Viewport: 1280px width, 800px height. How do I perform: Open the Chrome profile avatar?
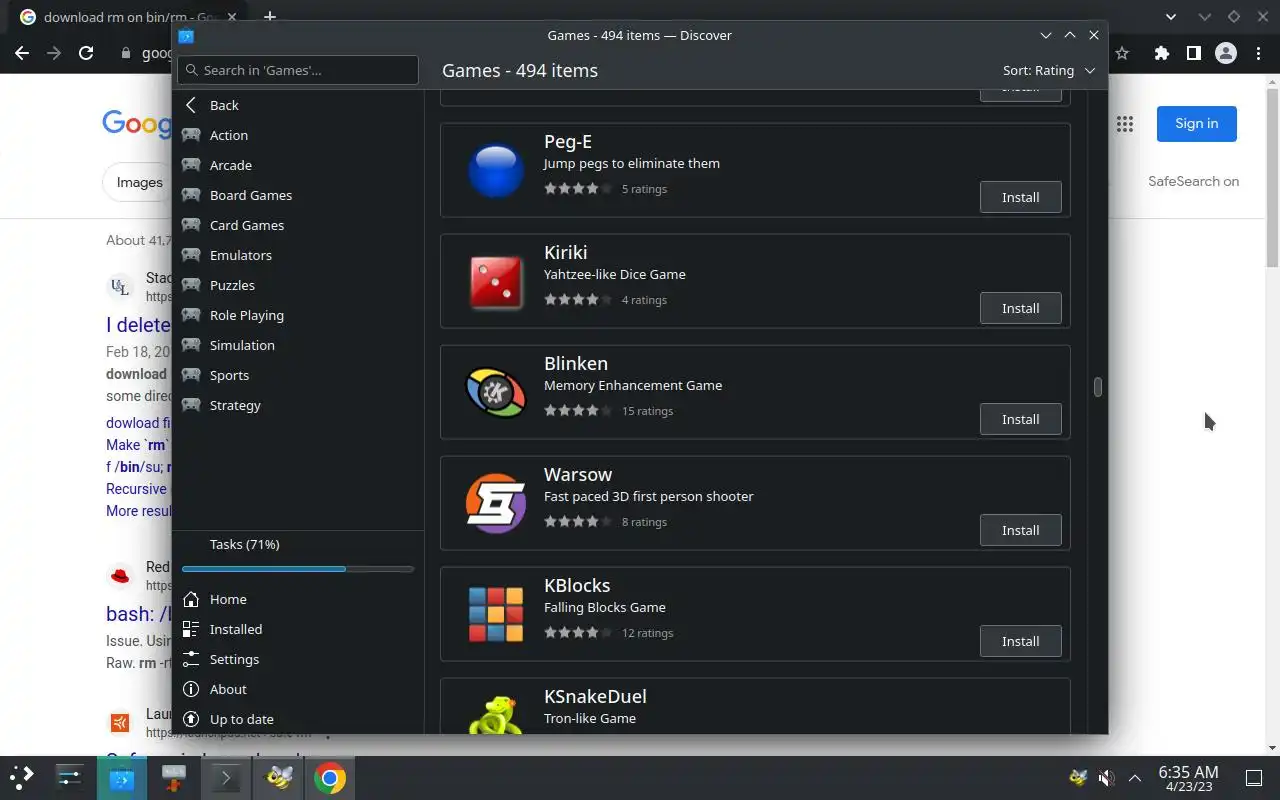point(1226,53)
